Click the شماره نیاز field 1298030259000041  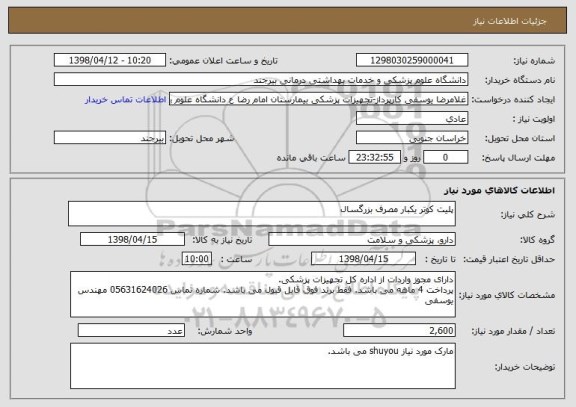pyautogui.click(x=412, y=60)
